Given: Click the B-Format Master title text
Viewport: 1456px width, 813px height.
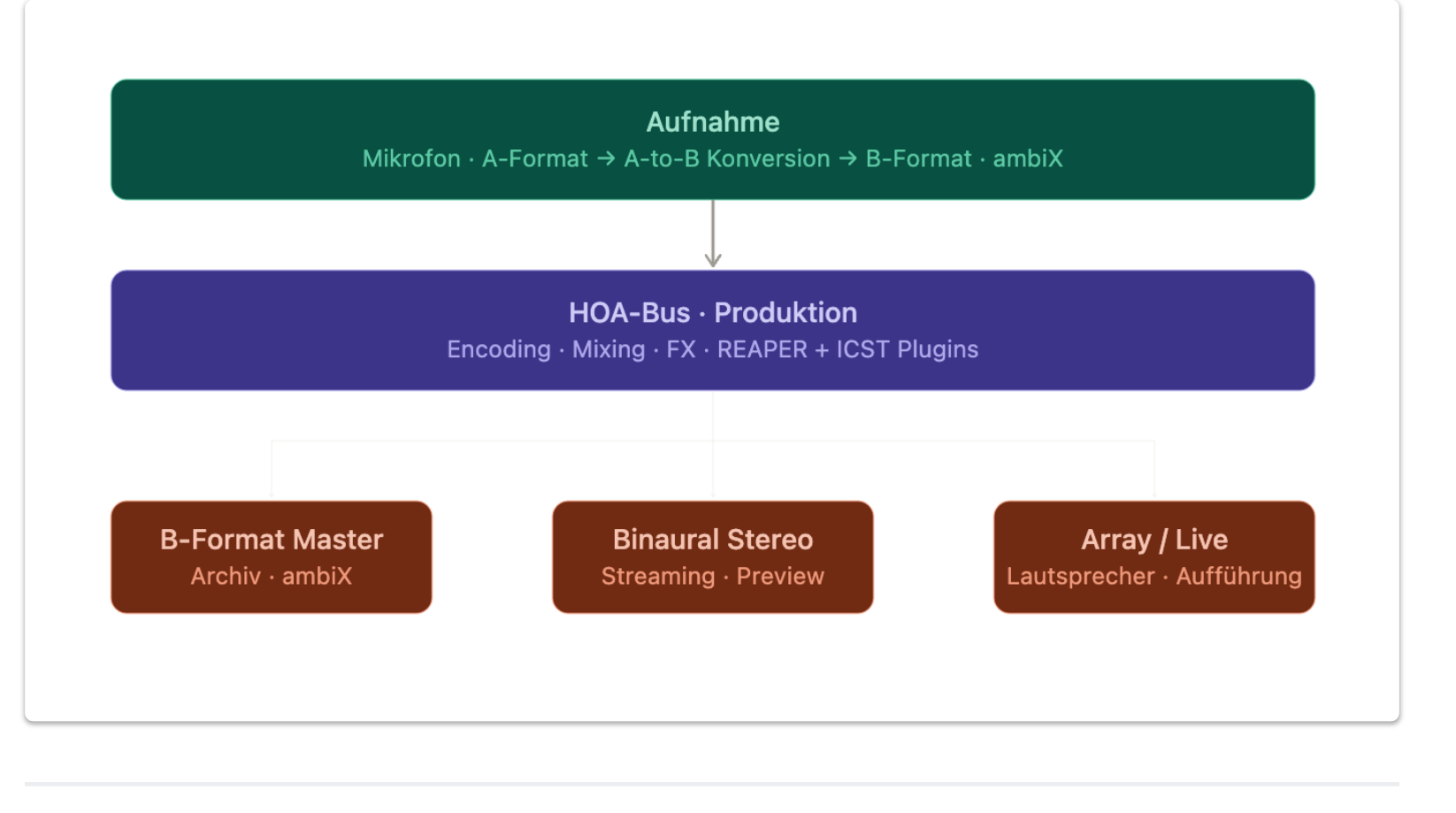Looking at the screenshot, I should coord(272,540).
